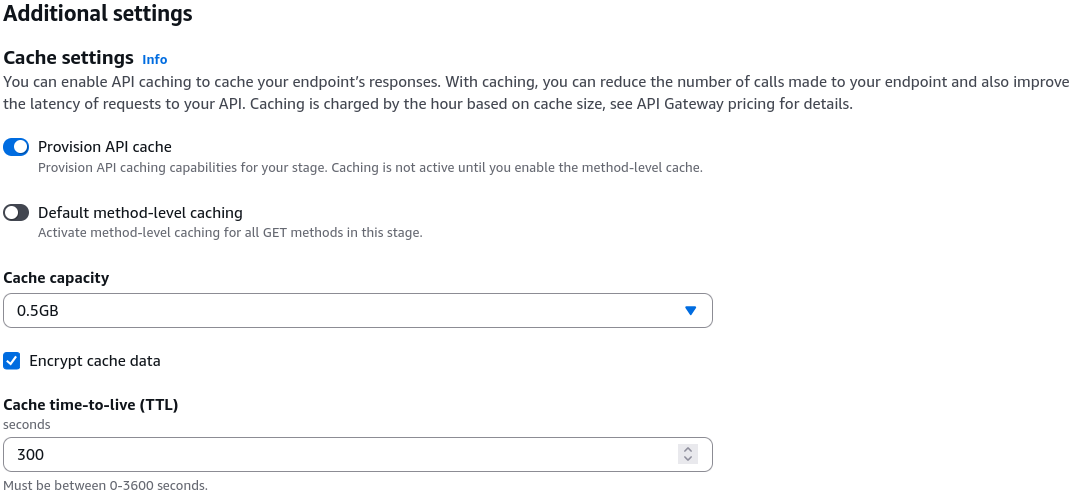Viewport: 1073px width, 497px height.
Task: Click the Cache time-to-live (TTL) label
Action: click(91, 405)
